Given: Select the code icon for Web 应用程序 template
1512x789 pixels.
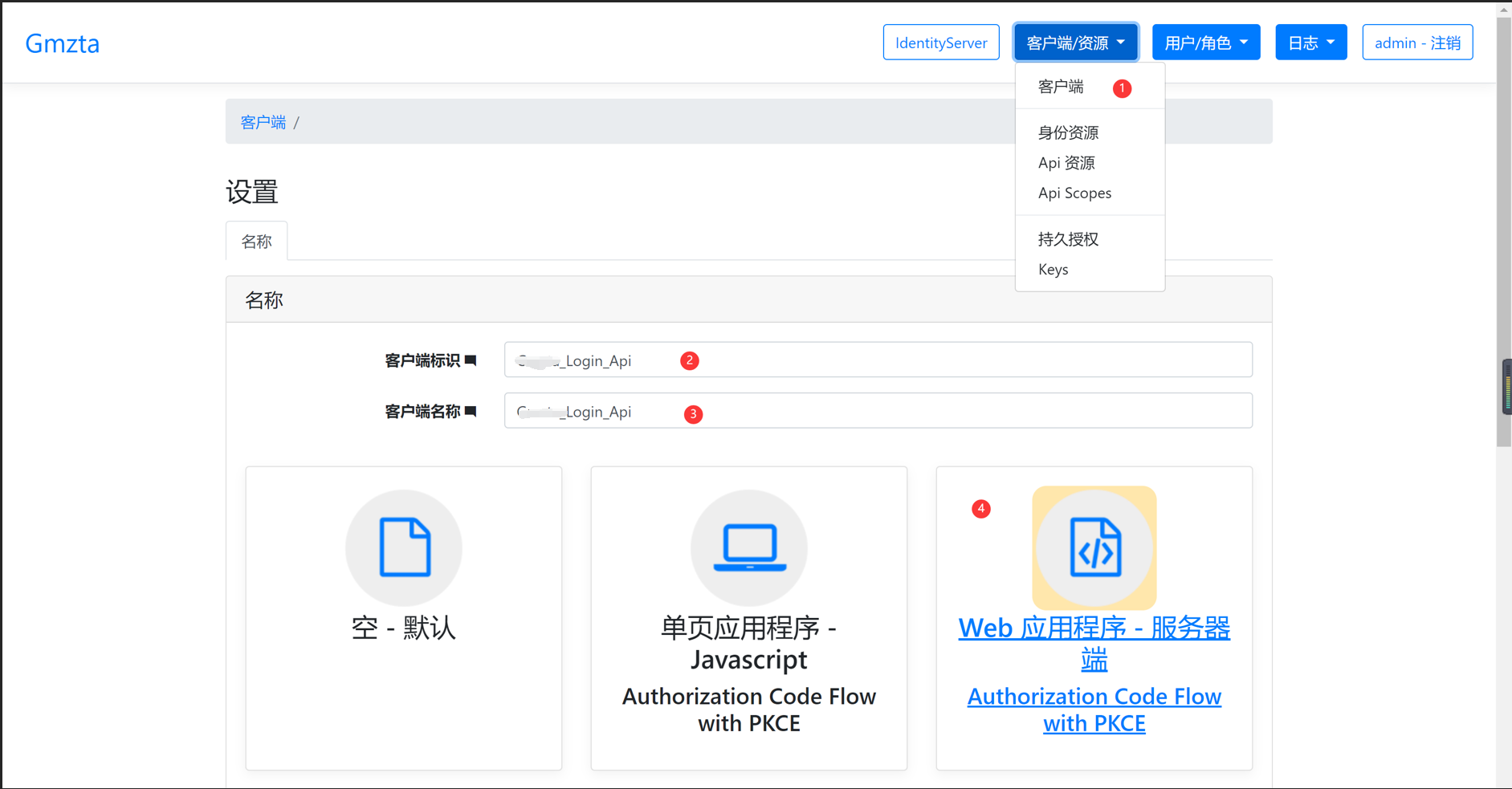Looking at the screenshot, I should point(1094,548).
